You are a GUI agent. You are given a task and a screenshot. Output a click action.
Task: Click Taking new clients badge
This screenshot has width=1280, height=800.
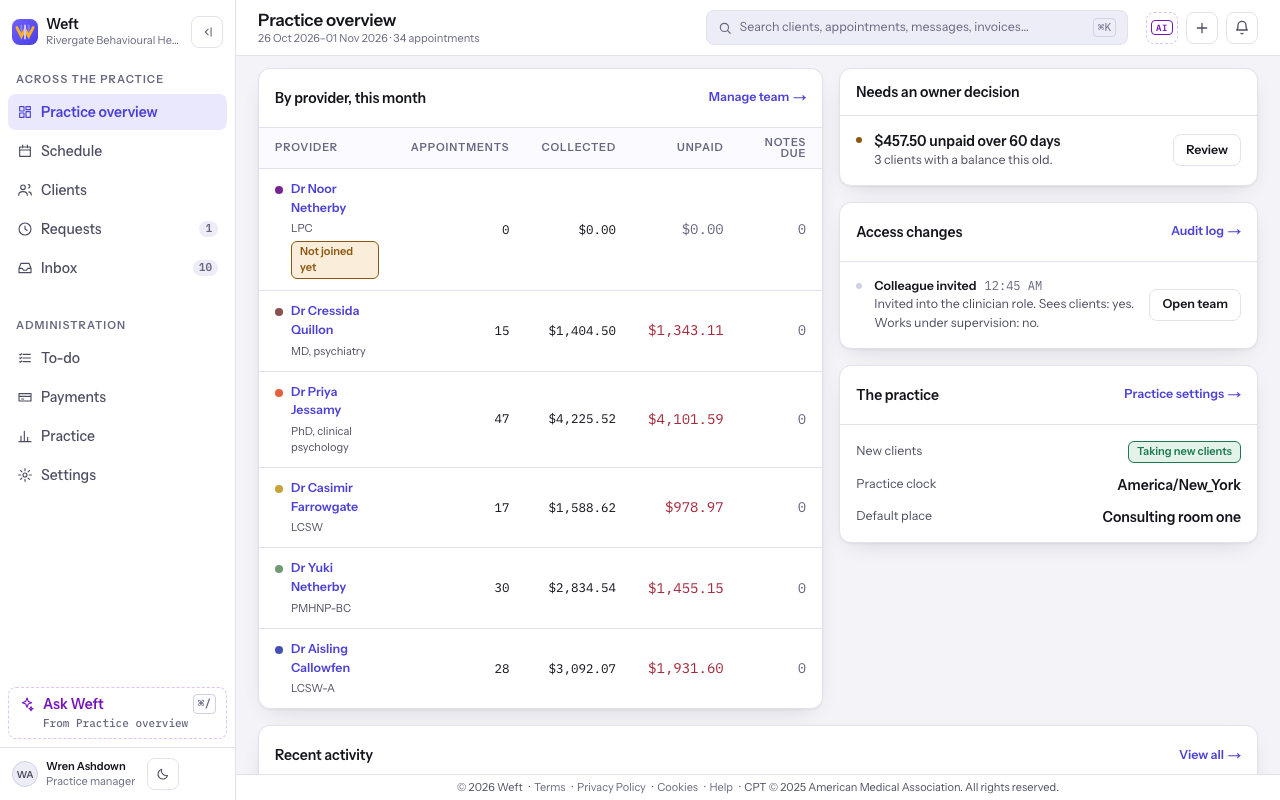pos(1184,452)
